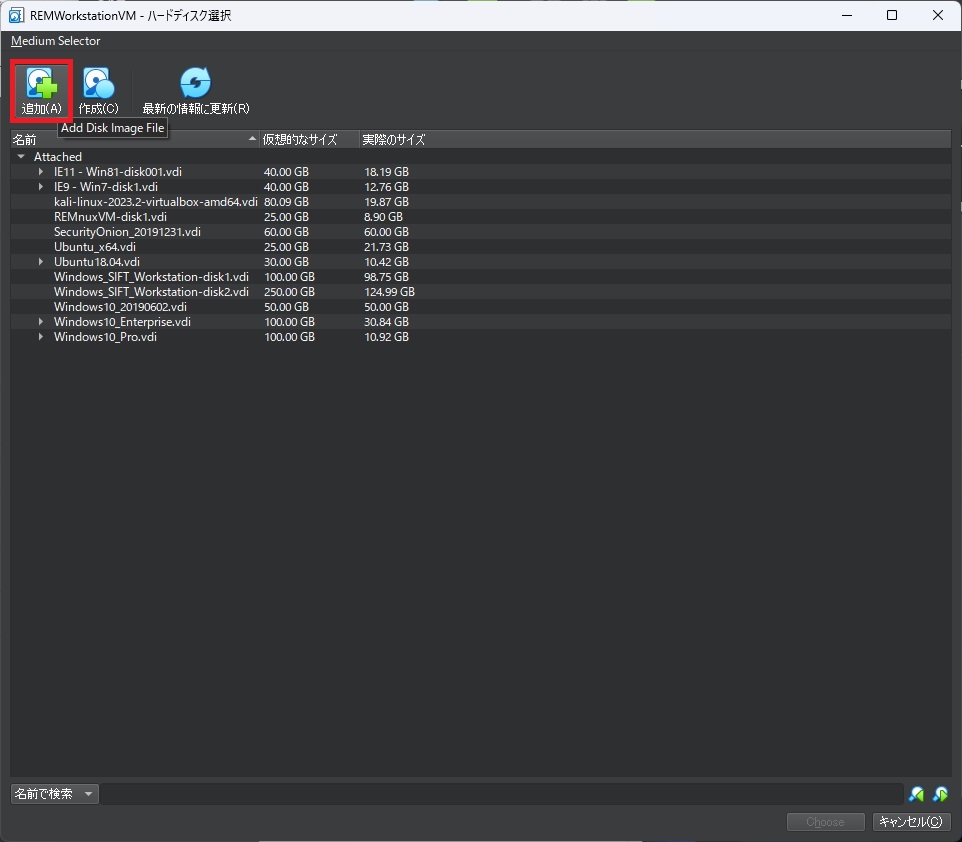Click inside the search text field

[x=501, y=794]
